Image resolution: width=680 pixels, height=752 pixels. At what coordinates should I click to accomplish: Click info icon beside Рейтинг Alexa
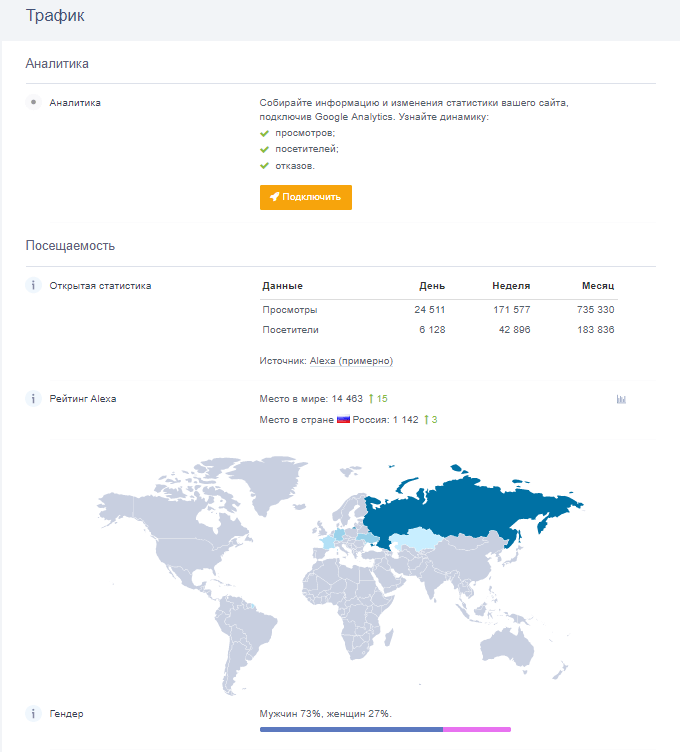click(33, 399)
